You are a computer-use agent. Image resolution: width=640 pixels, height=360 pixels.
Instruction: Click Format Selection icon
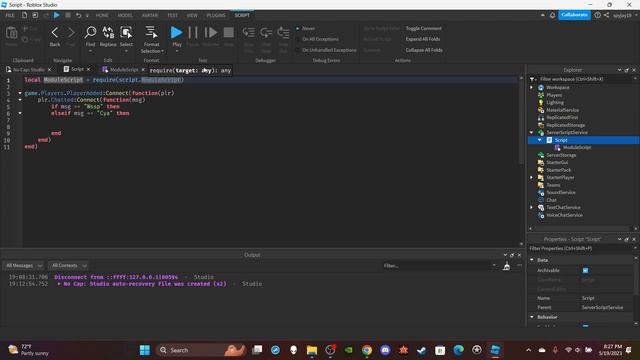[x=151, y=32]
